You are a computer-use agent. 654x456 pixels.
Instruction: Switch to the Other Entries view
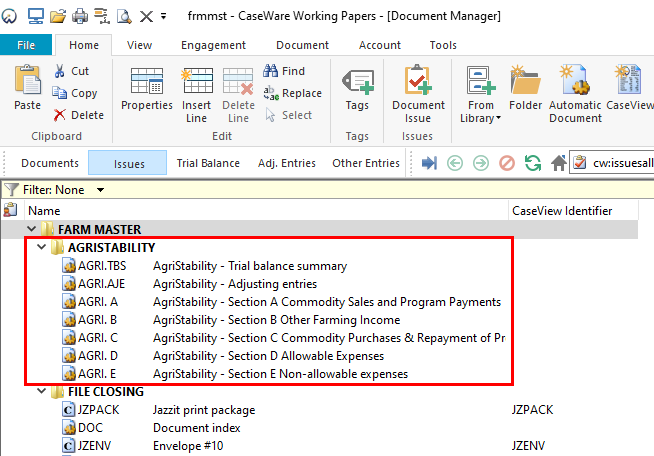pyautogui.click(x=366, y=163)
